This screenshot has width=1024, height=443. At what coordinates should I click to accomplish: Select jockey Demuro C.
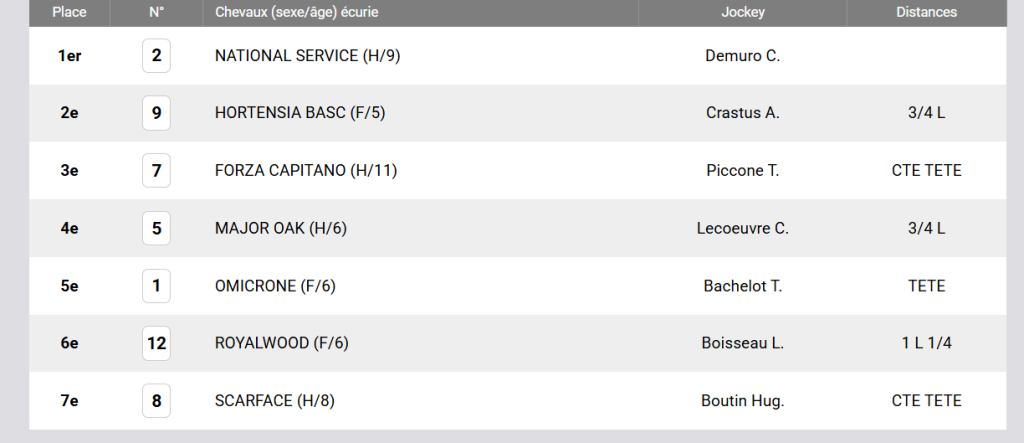point(743,56)
